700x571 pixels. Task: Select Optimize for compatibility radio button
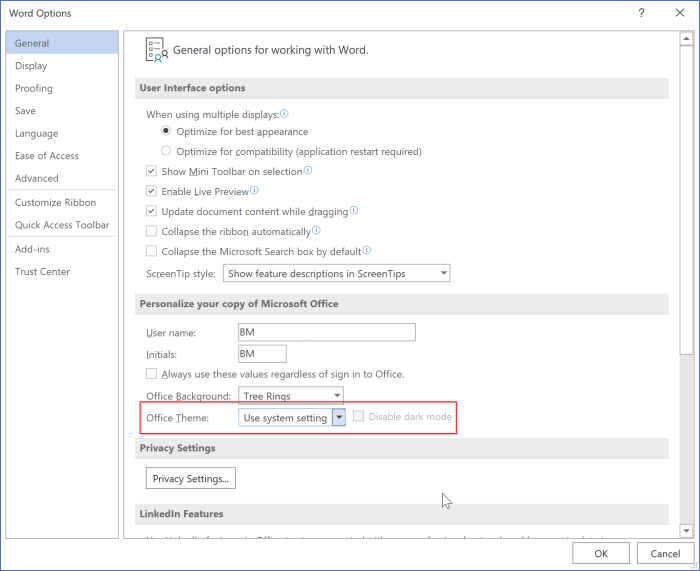(166, 151)
